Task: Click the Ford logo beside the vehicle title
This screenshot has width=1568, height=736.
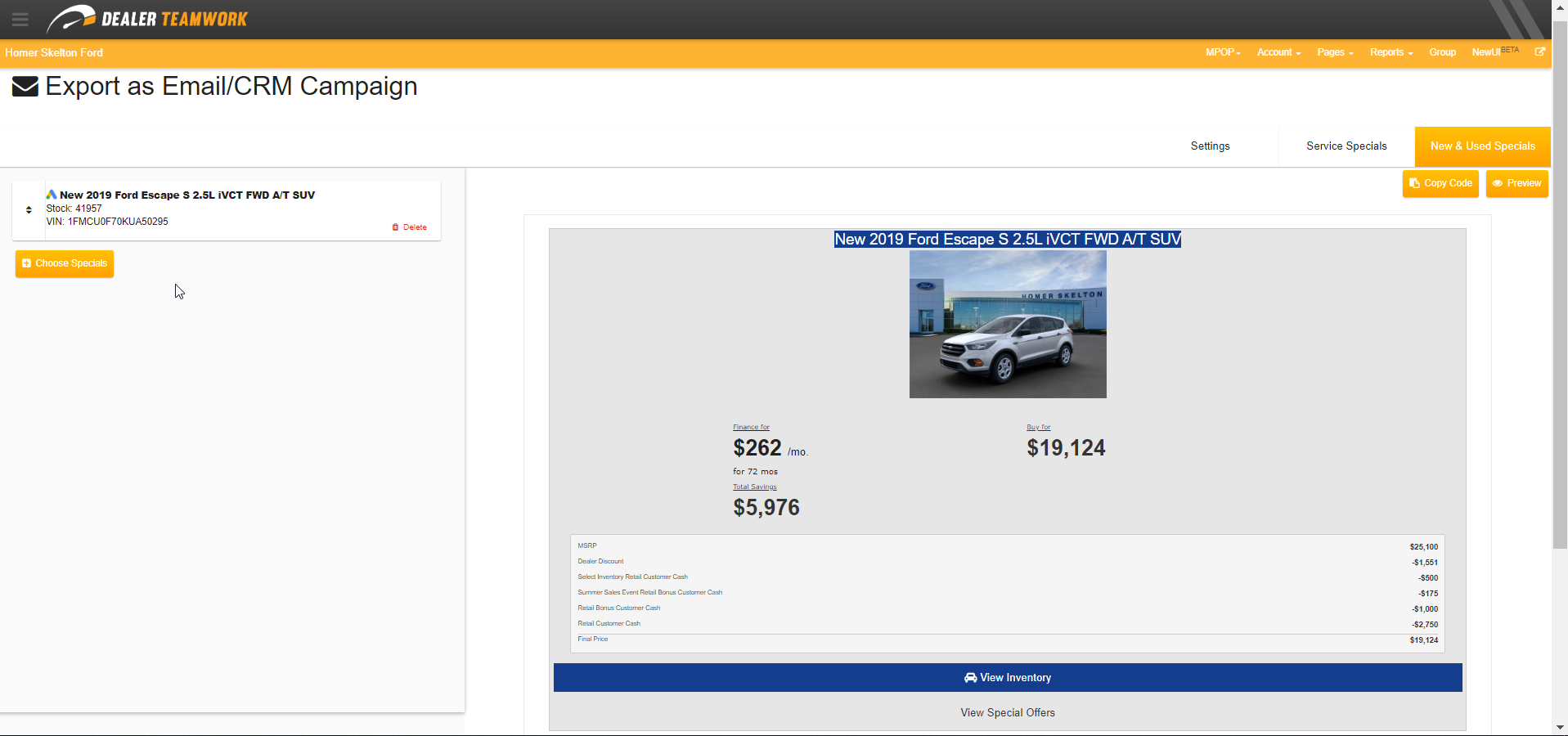Action: click(52, 194)
